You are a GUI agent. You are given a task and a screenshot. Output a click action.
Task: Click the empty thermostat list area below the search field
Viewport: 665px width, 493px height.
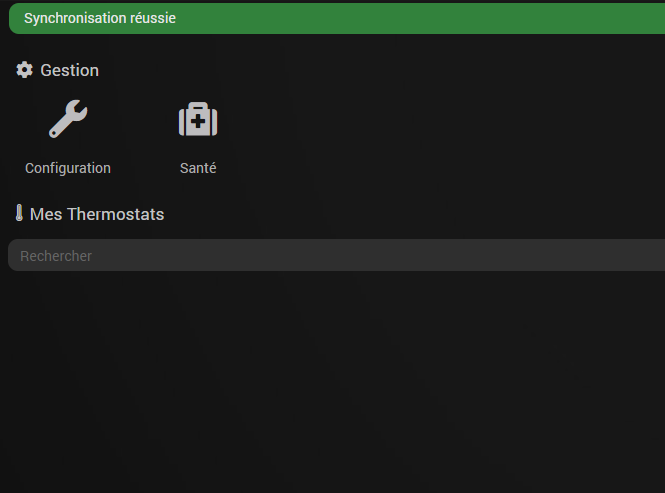336,382
